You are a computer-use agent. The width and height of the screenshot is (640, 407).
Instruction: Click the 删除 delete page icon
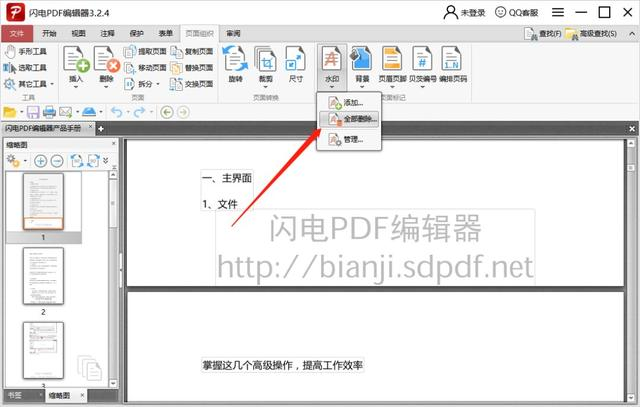pos(107,59)
